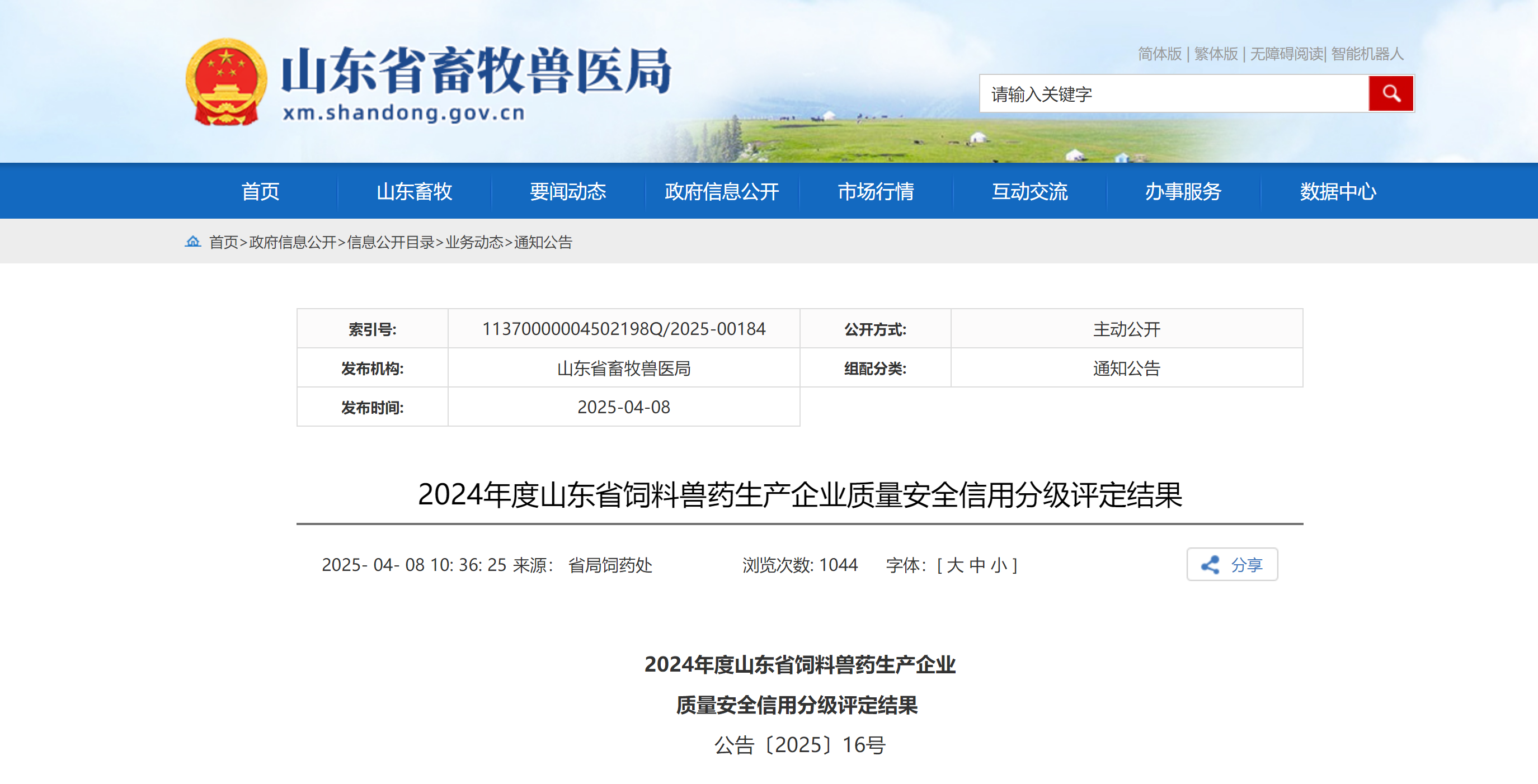
Task: Open 数据中心 navigation item
Action: 1337,191
